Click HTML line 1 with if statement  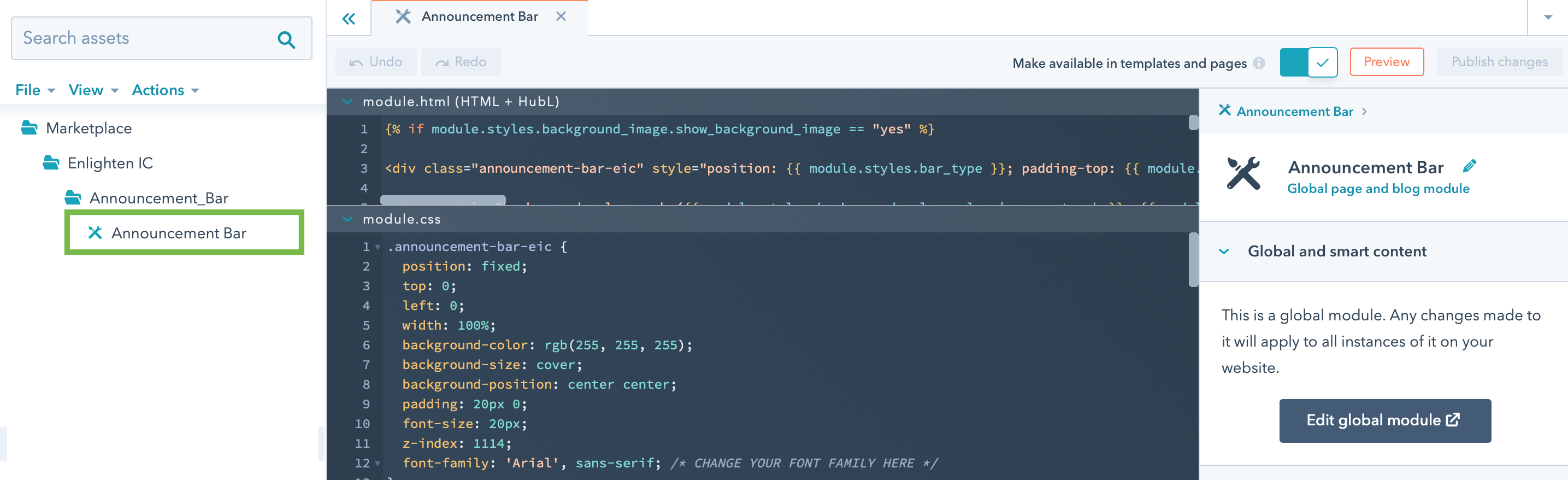point(659,129)
